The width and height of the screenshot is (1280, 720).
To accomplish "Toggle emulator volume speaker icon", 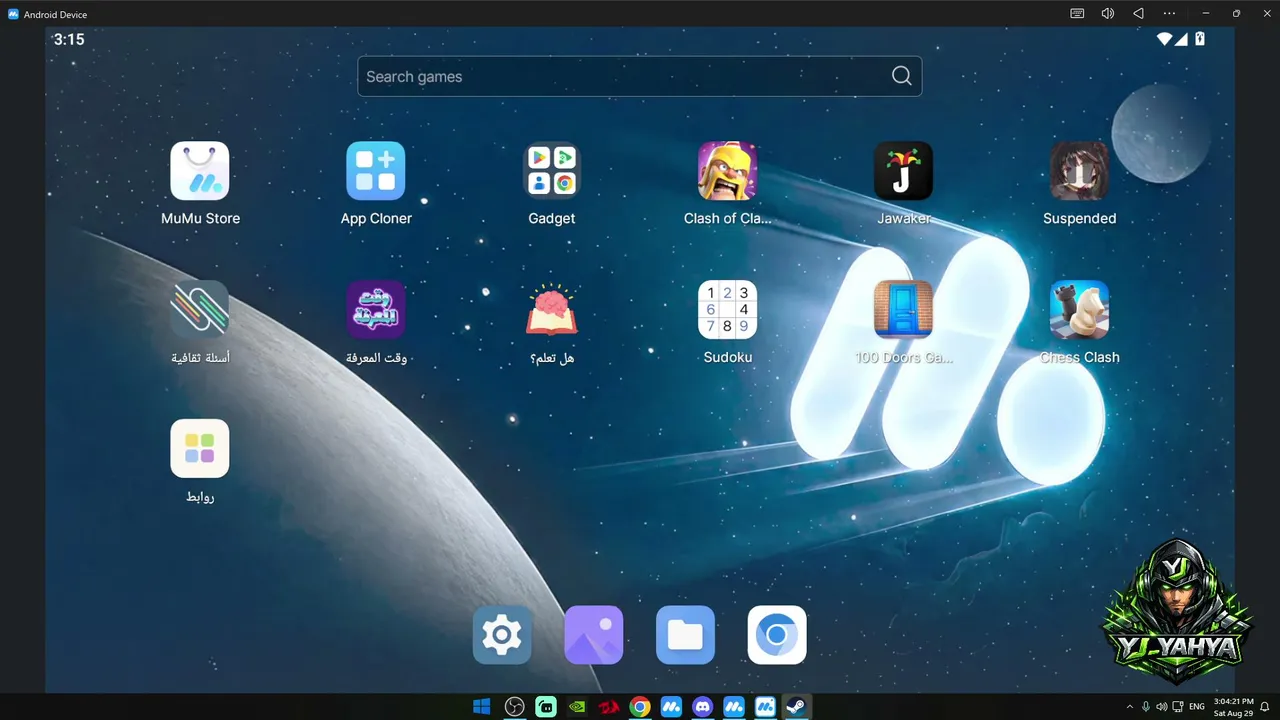I will pyautogui.click(x=1108, y=14).
